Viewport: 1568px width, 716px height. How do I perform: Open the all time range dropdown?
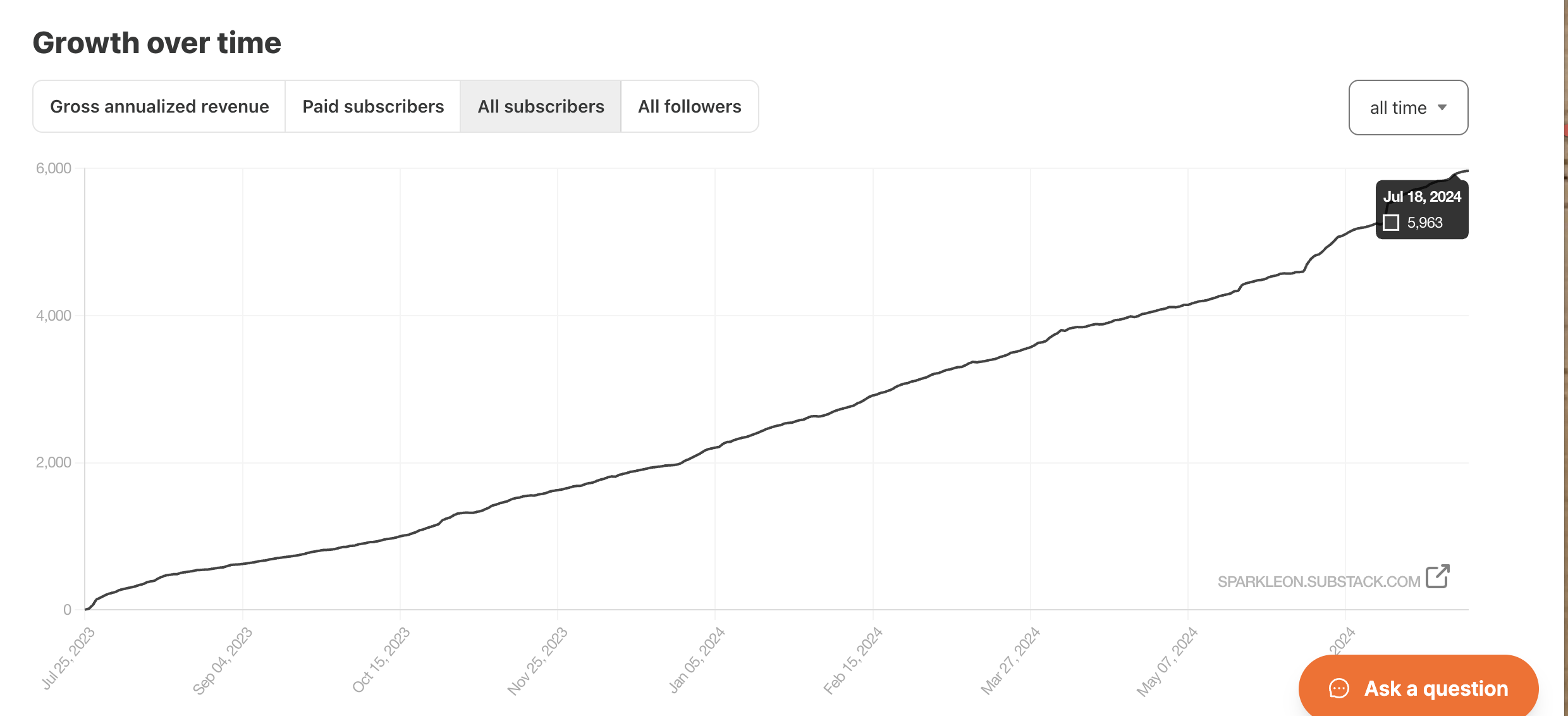(1408, 108)
